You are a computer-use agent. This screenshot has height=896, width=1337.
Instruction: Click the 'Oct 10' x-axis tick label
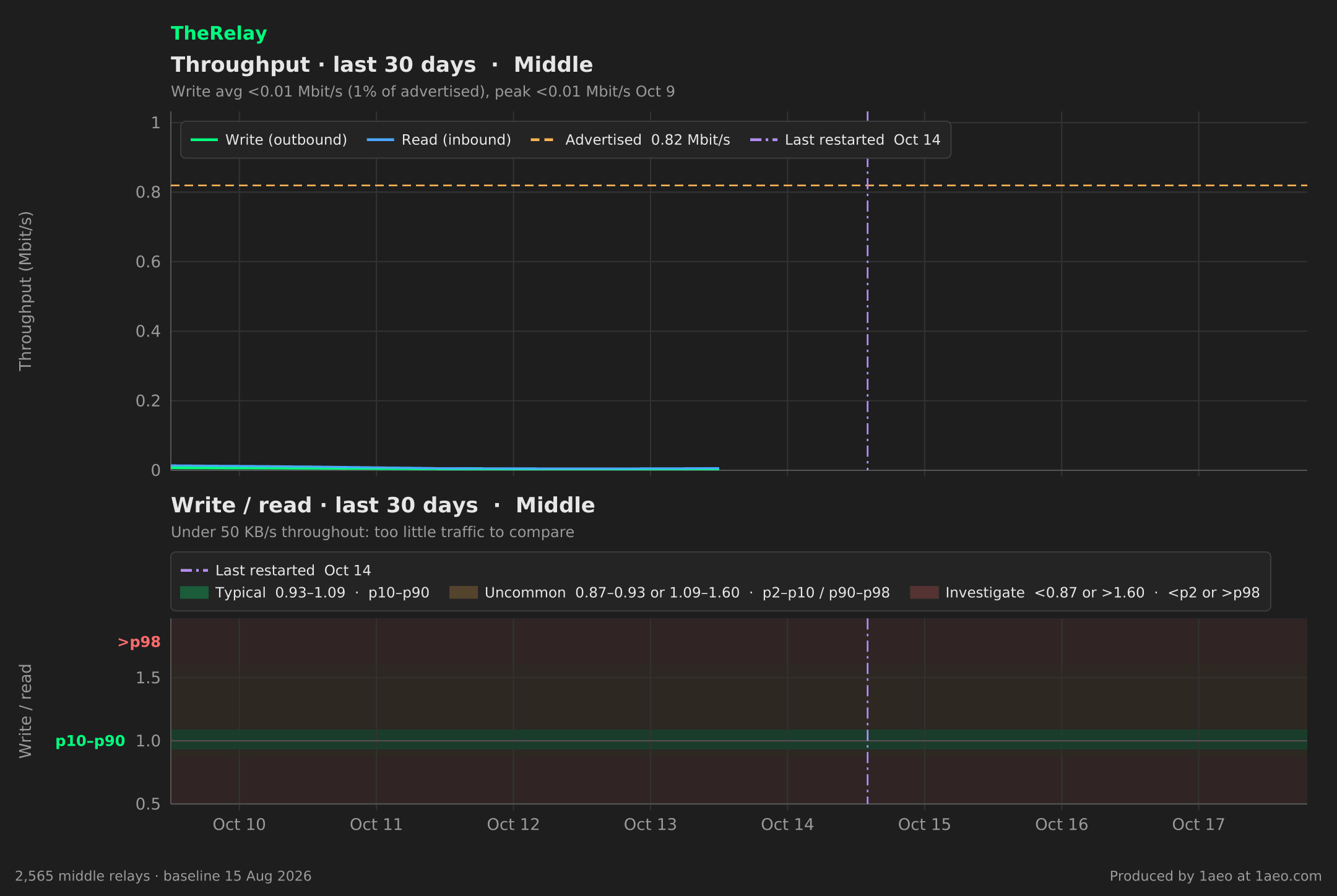(239, 824)
